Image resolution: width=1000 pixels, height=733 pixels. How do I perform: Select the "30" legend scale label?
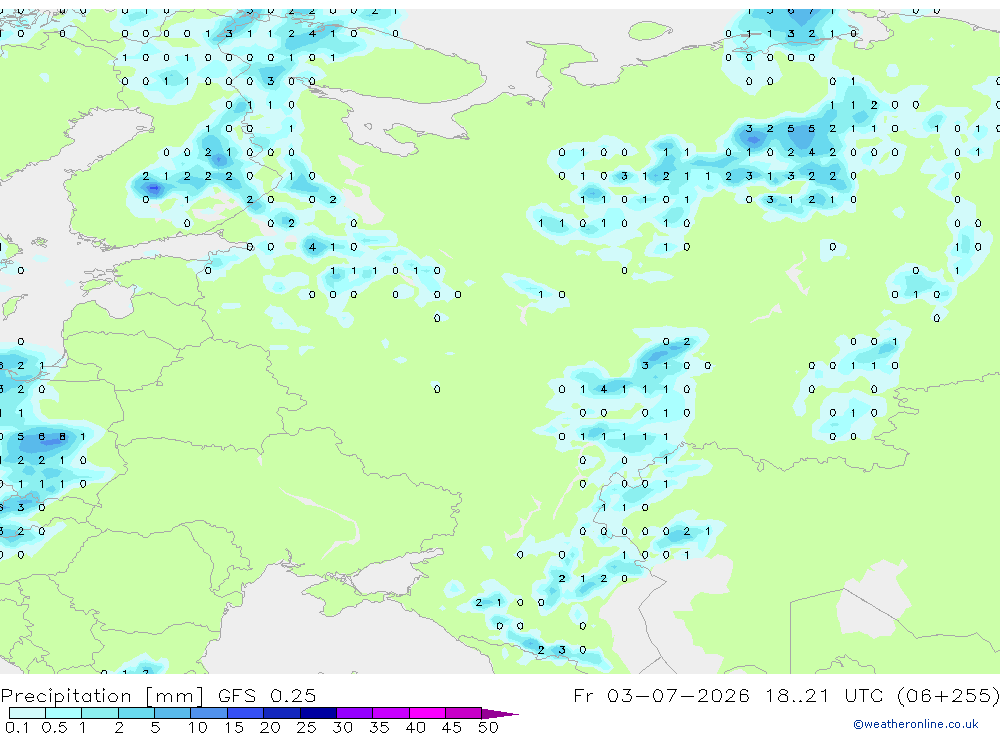(x=342, y=727)
